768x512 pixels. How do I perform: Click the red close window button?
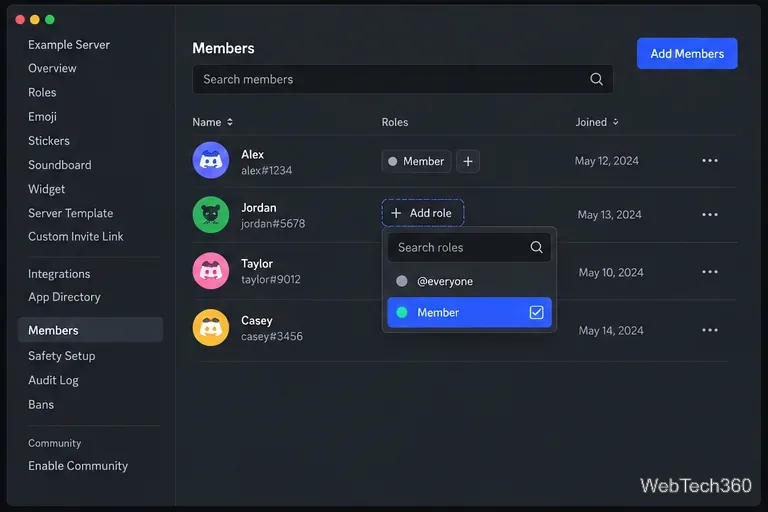tap(20, 20)
